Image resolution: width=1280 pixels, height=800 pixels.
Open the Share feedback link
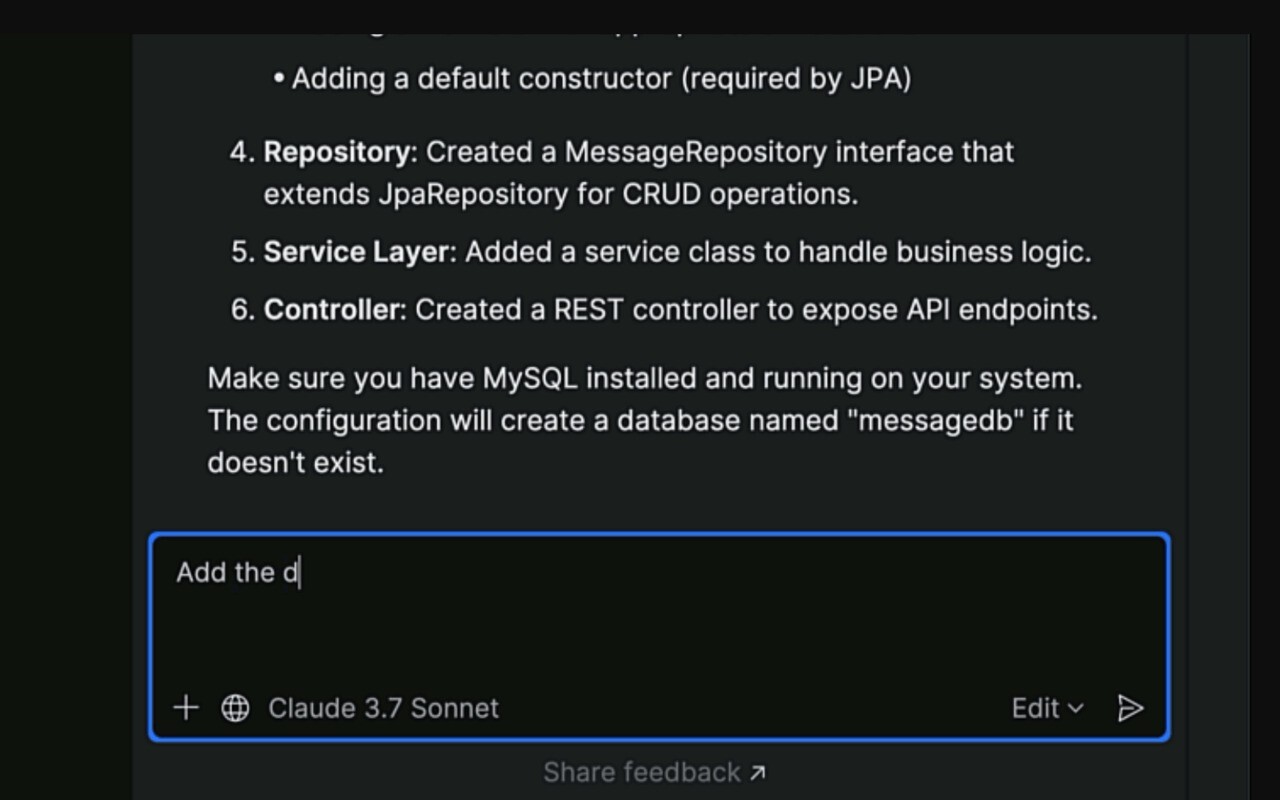[642, 772]
